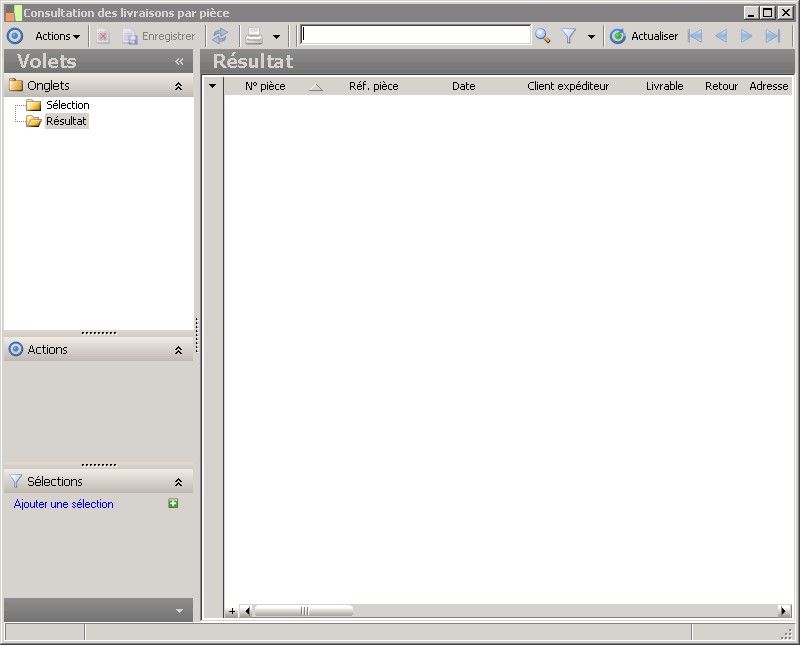Sort by the N° pièce column header
This screenshot has width=800, height=645.
265,86
